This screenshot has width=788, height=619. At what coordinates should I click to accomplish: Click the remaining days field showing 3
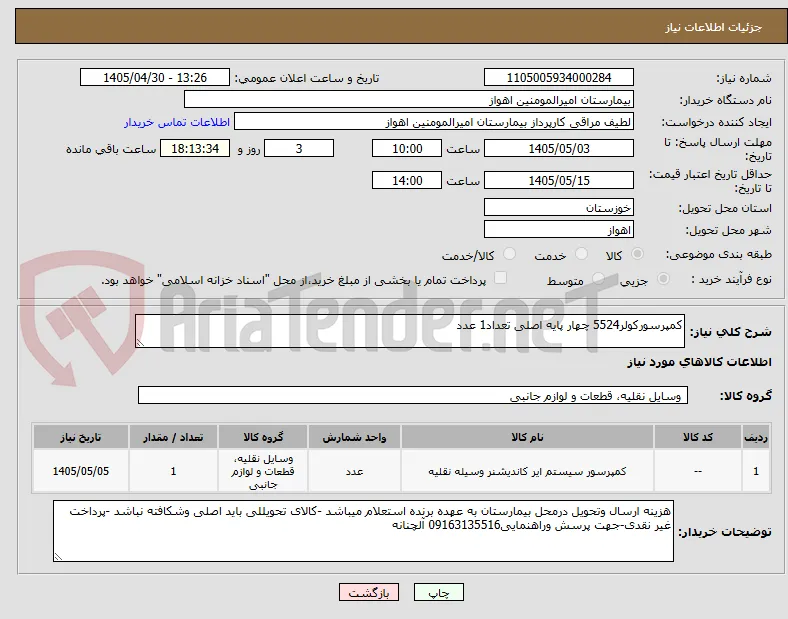(x=299, y=148)
